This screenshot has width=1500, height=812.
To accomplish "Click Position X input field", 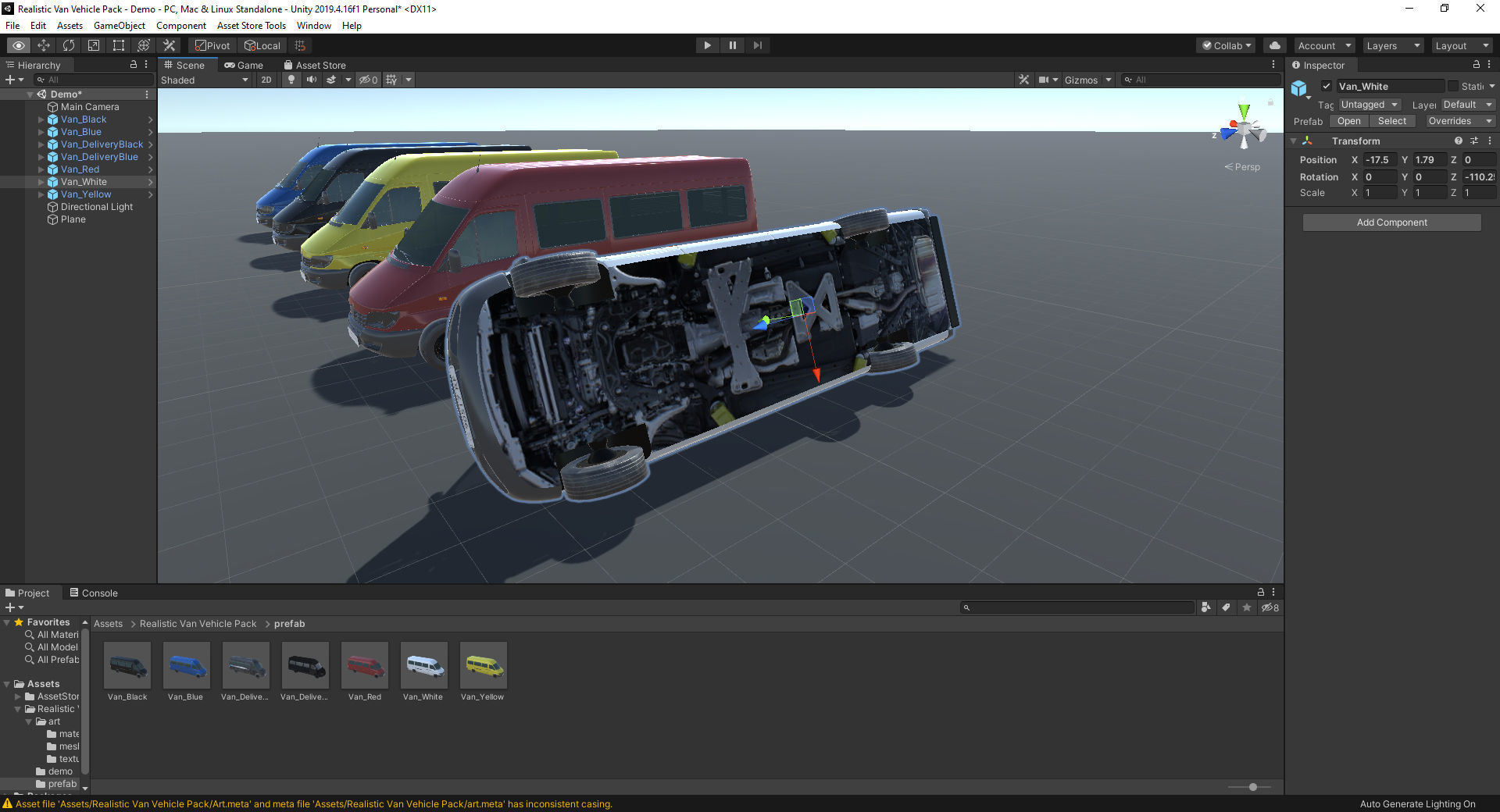I will tap(1380, 160).
